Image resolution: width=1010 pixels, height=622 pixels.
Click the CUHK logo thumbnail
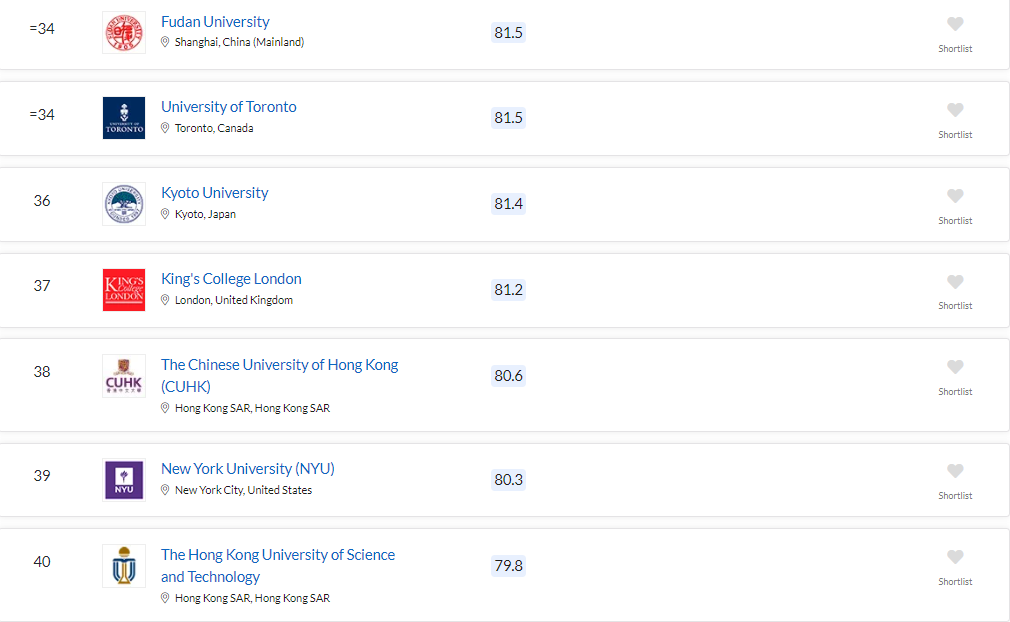[124, 376]
